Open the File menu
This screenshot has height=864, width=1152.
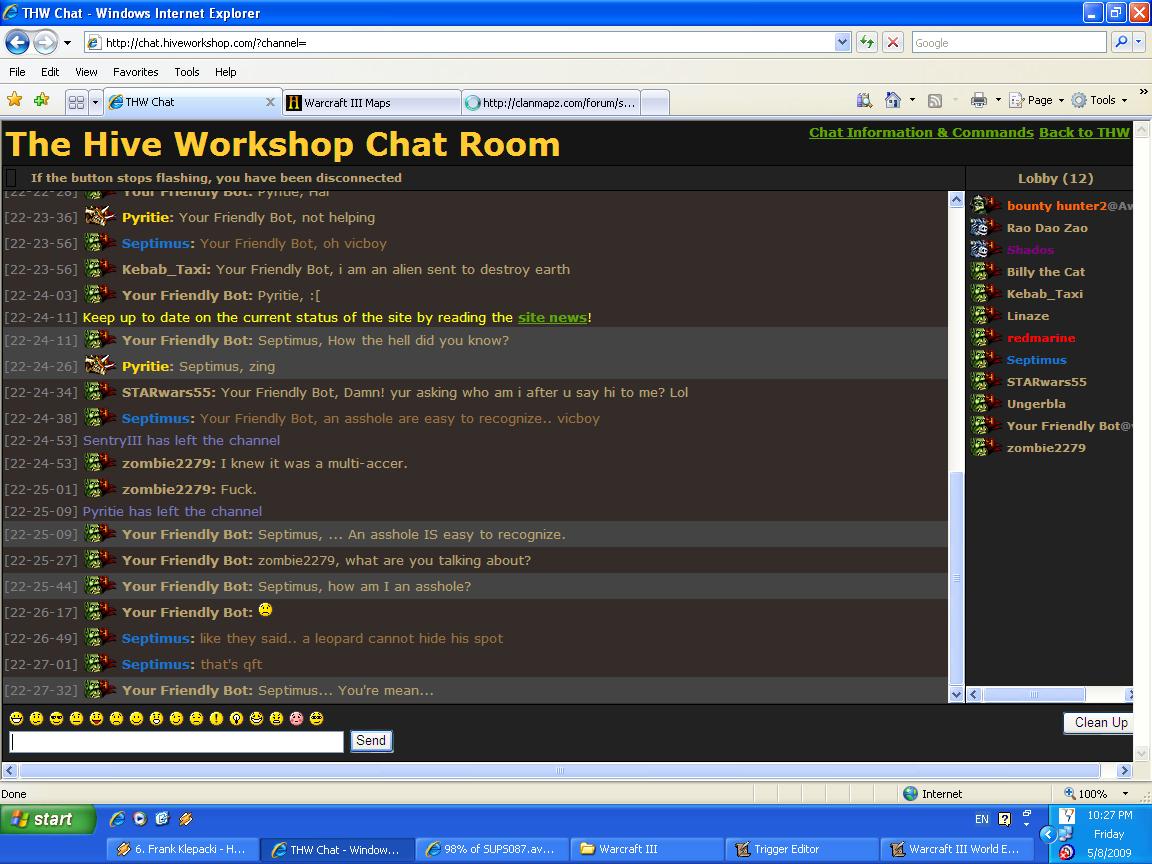(17, 72)
